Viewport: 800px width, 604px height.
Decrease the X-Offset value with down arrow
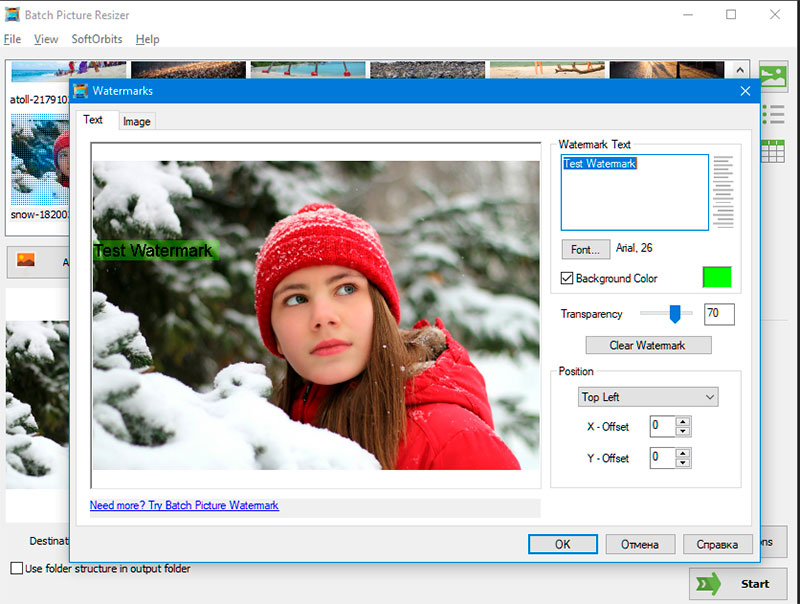coord(683,431)
